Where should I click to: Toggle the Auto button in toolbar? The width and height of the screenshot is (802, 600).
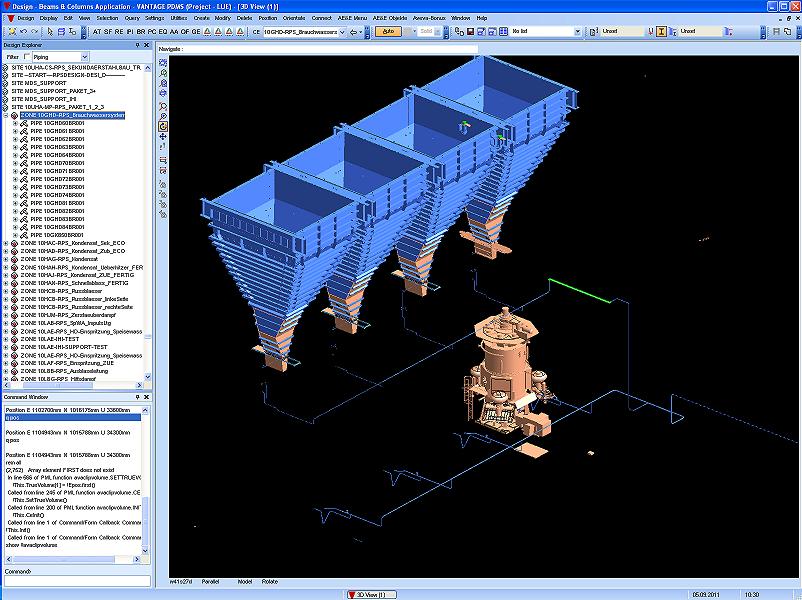tap(390, 31)
